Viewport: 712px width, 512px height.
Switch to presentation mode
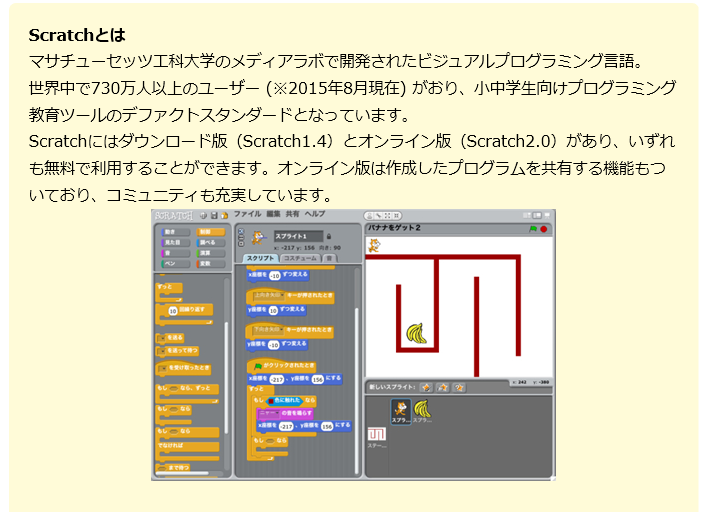click(x=547, y=215)
